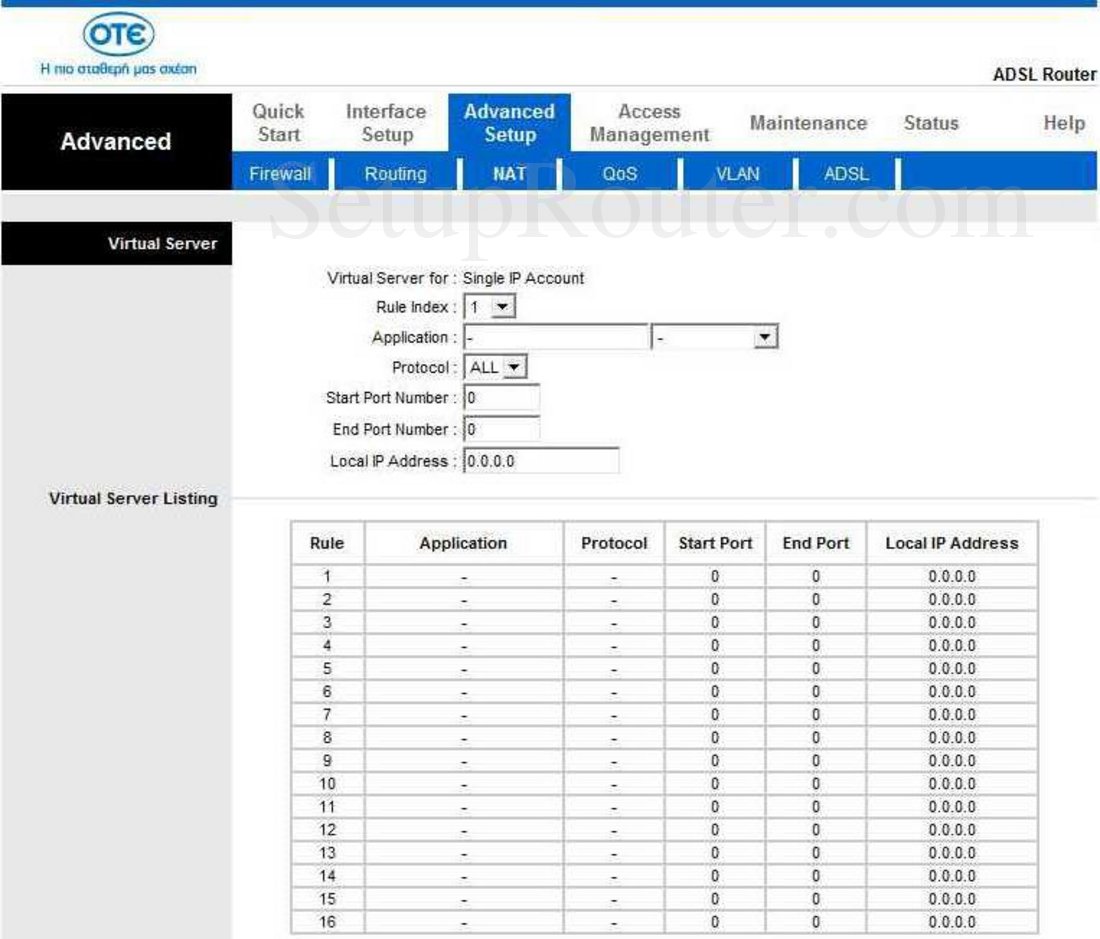Select the NAT submenu
This screenshot has width=1100, height=939.
(509, 173)
